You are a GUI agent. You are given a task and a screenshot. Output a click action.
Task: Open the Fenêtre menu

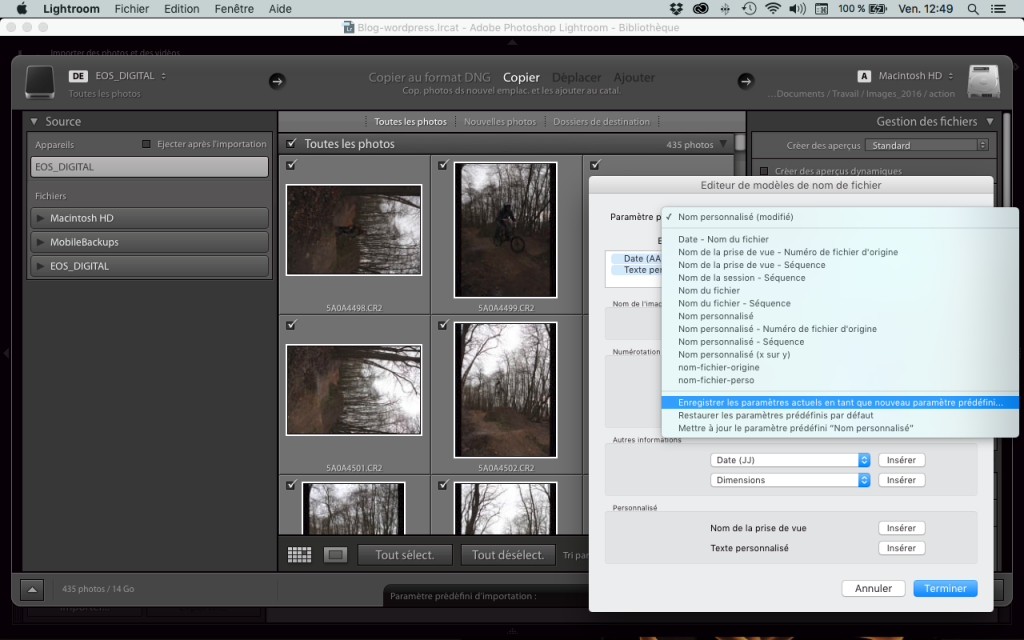[234, 8]
